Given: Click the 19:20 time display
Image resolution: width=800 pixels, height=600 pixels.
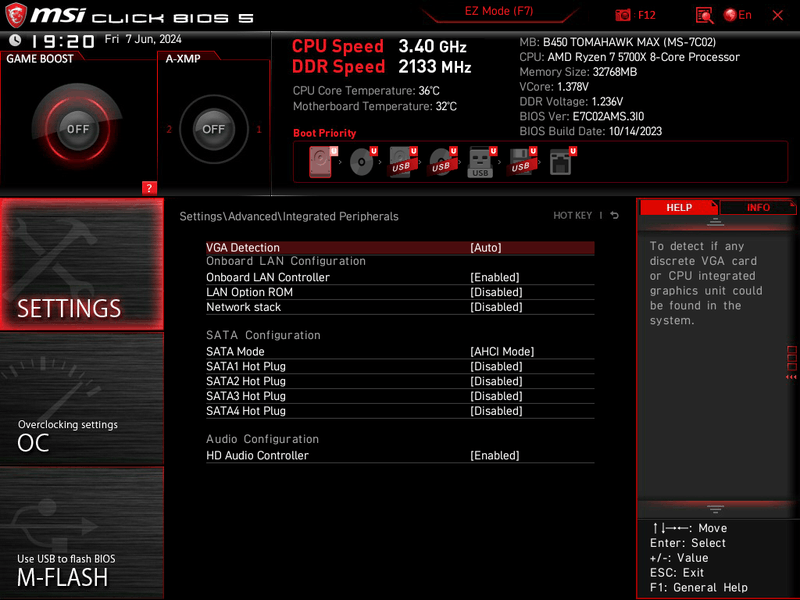Looking at the screenshot, I should click(63, 41).
